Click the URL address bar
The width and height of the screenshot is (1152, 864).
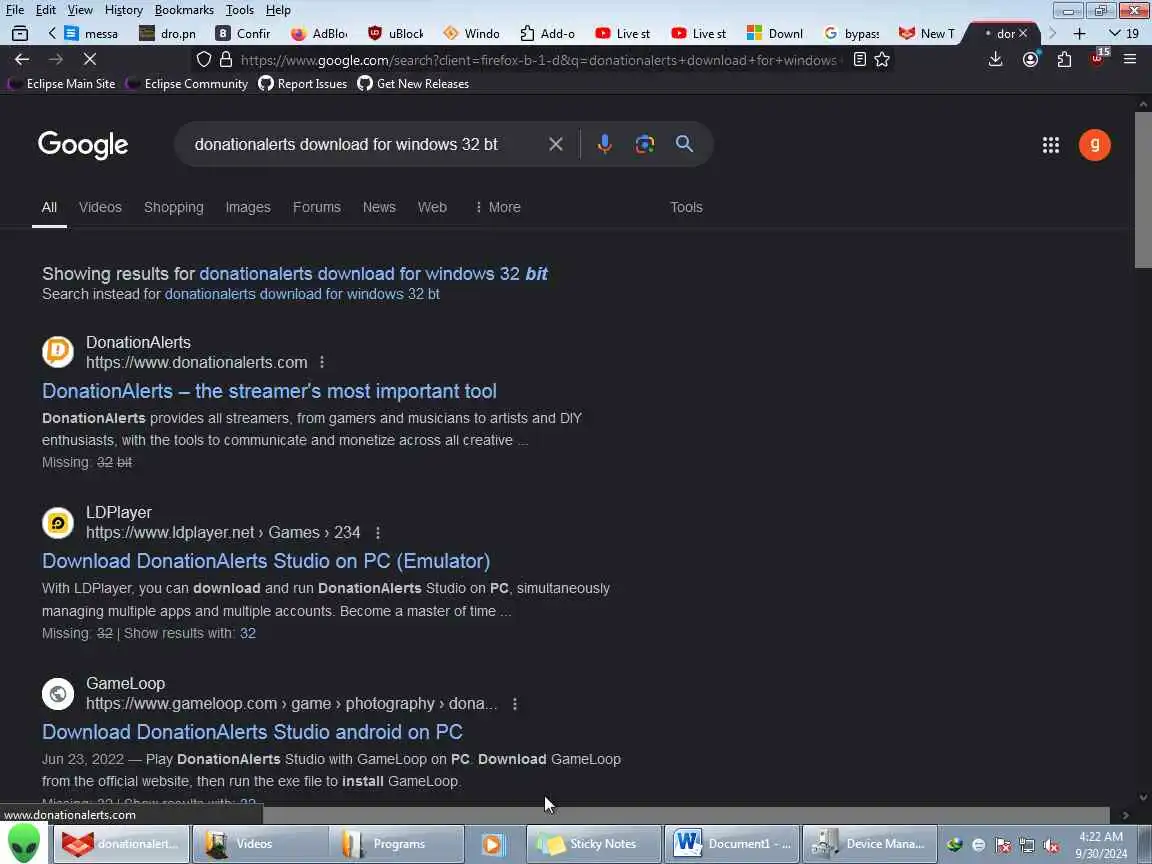coord(538,60)
